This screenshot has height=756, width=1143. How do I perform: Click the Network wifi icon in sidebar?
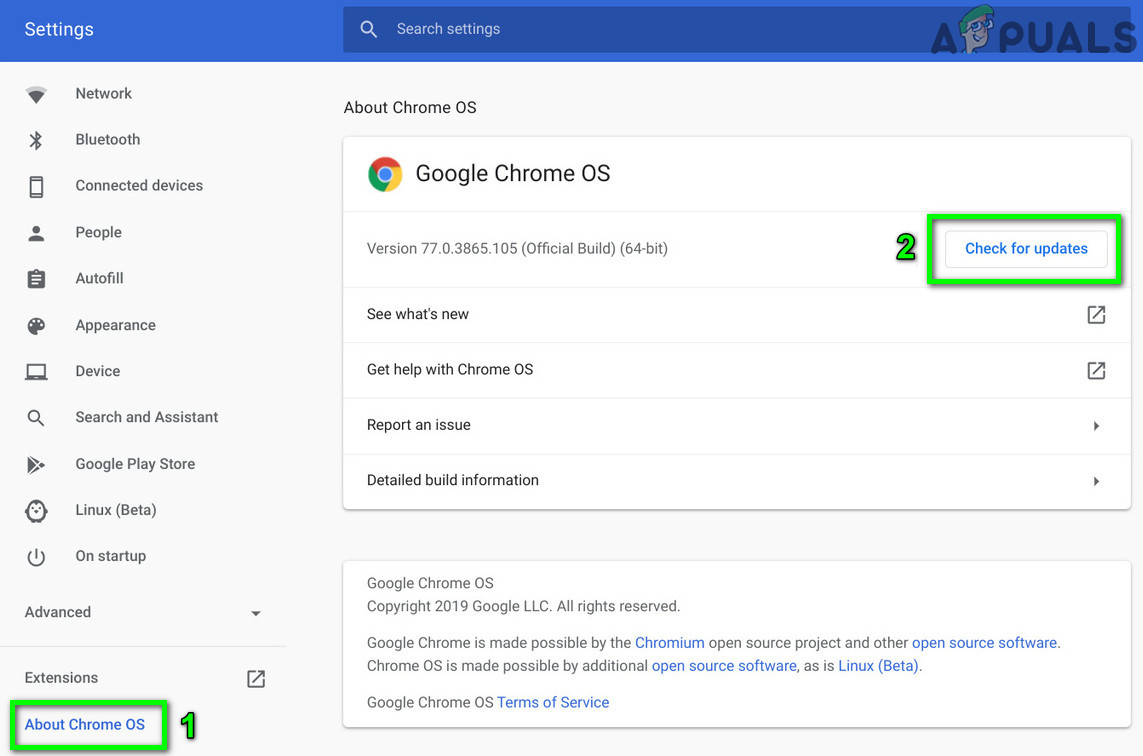pos(36,94)
